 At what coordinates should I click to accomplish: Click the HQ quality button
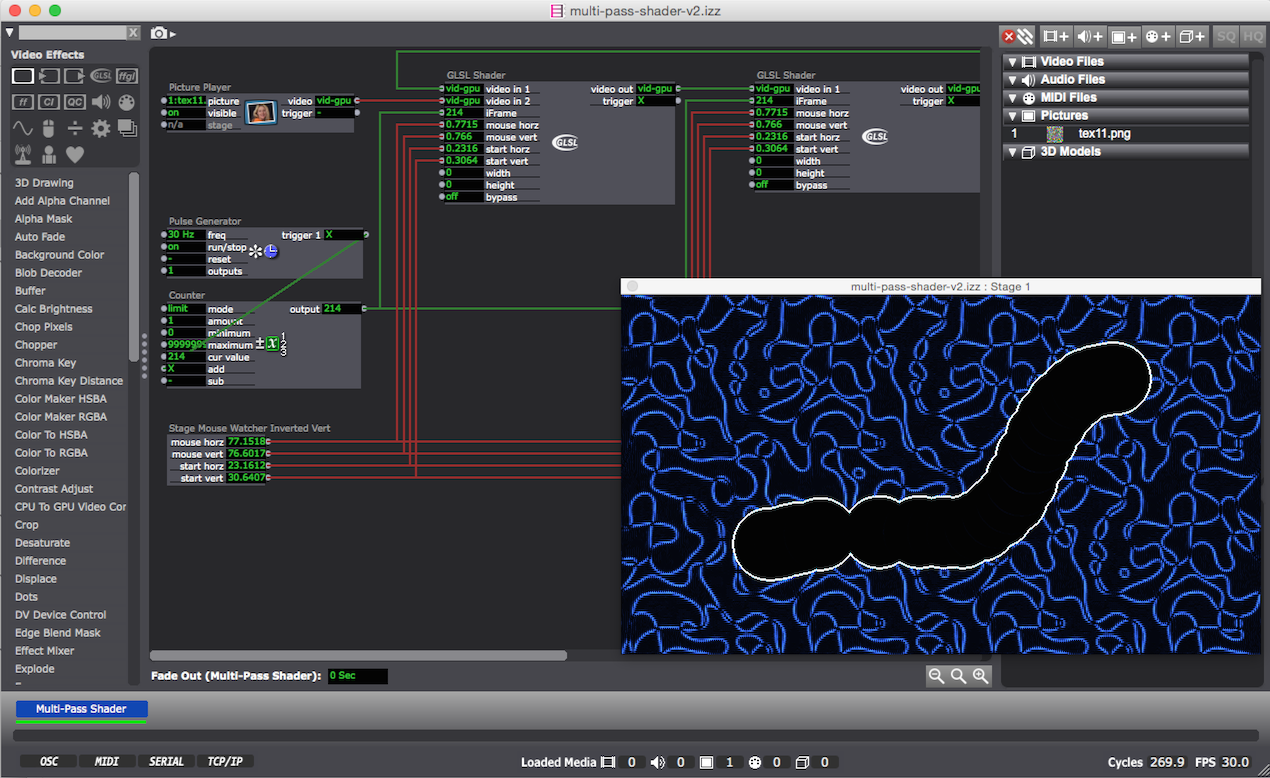click(x=1251, y=36)
